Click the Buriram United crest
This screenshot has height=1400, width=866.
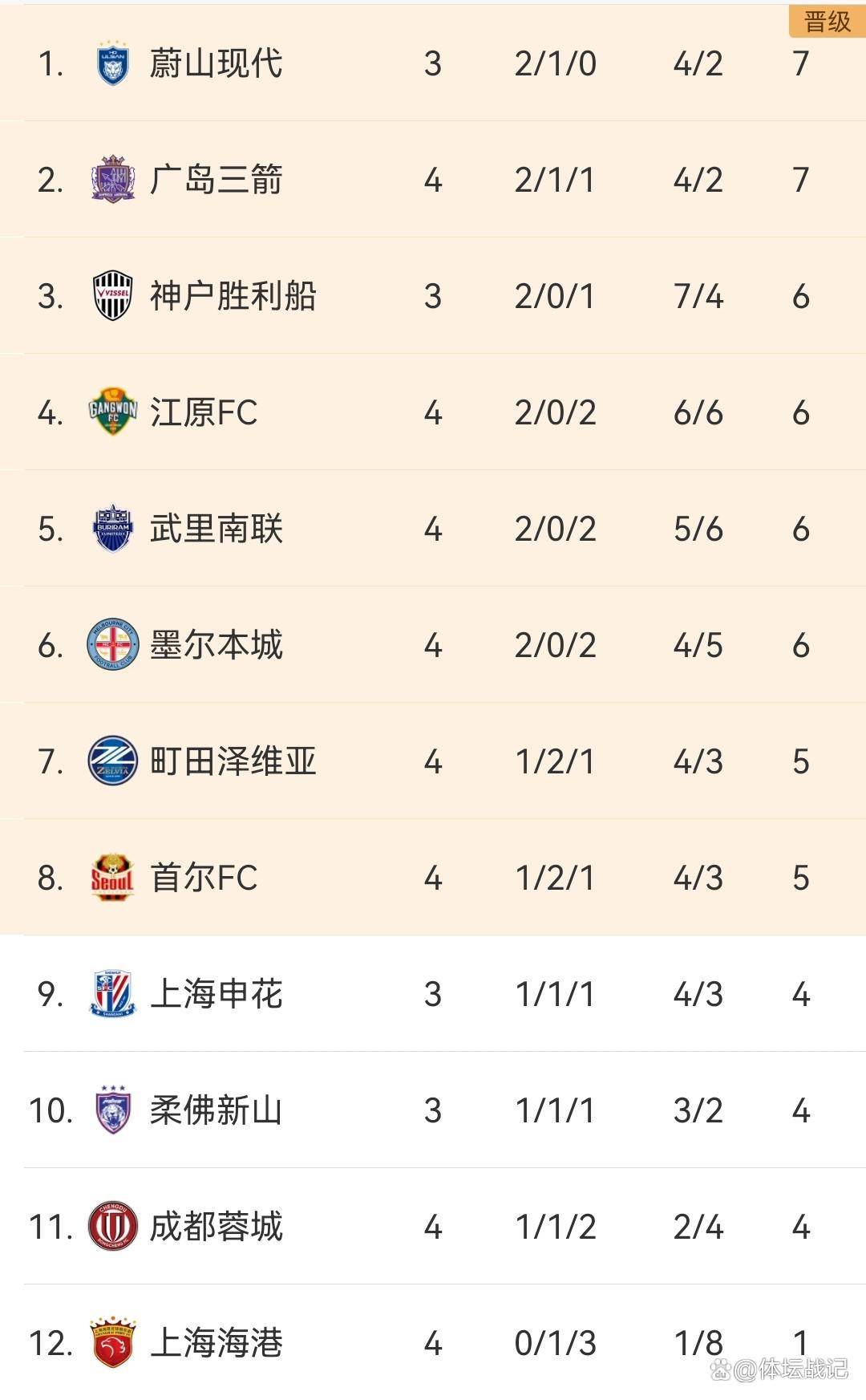click(x=112, y=529)
